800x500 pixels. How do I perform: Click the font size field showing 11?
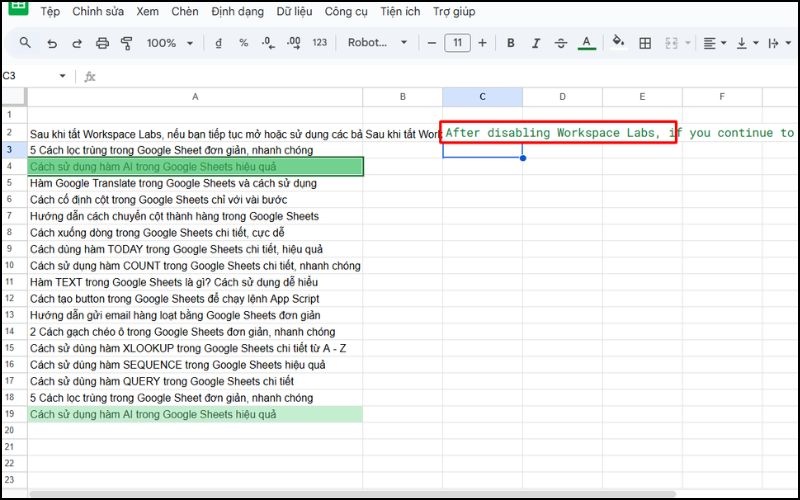click(x=457, y=43)
